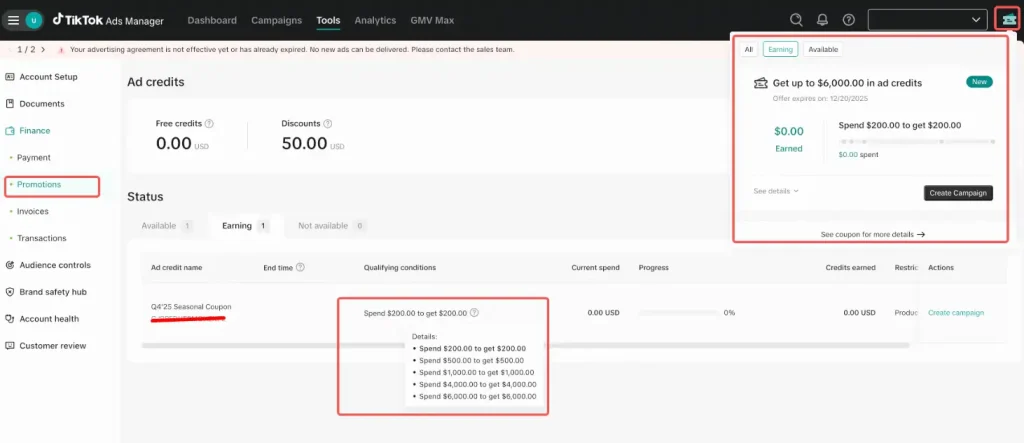The height and width of the screenshot is (443, 1024).
Task: Go to the Dashboard menu
Action: click(212, 20)
